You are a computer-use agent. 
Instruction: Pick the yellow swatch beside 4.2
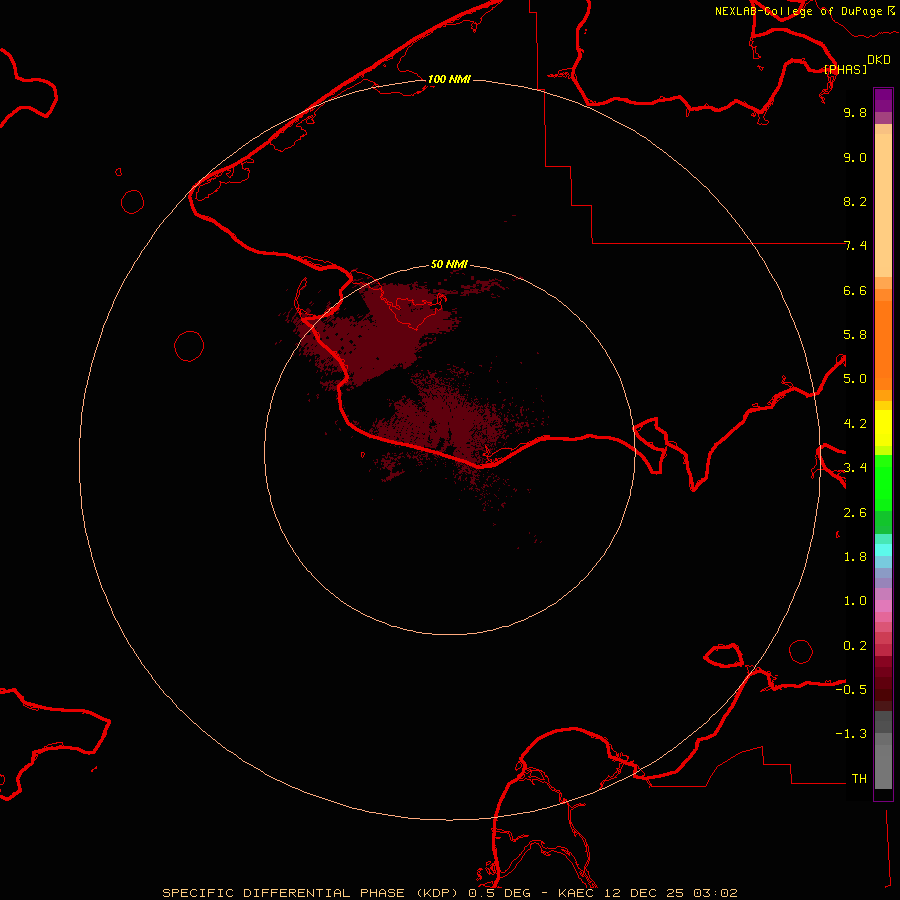[x=883, y=423]
